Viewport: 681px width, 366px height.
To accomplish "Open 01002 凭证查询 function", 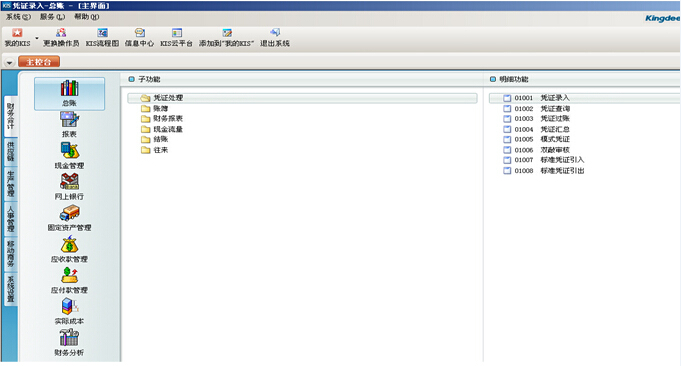I will click(x=537, y=109).
